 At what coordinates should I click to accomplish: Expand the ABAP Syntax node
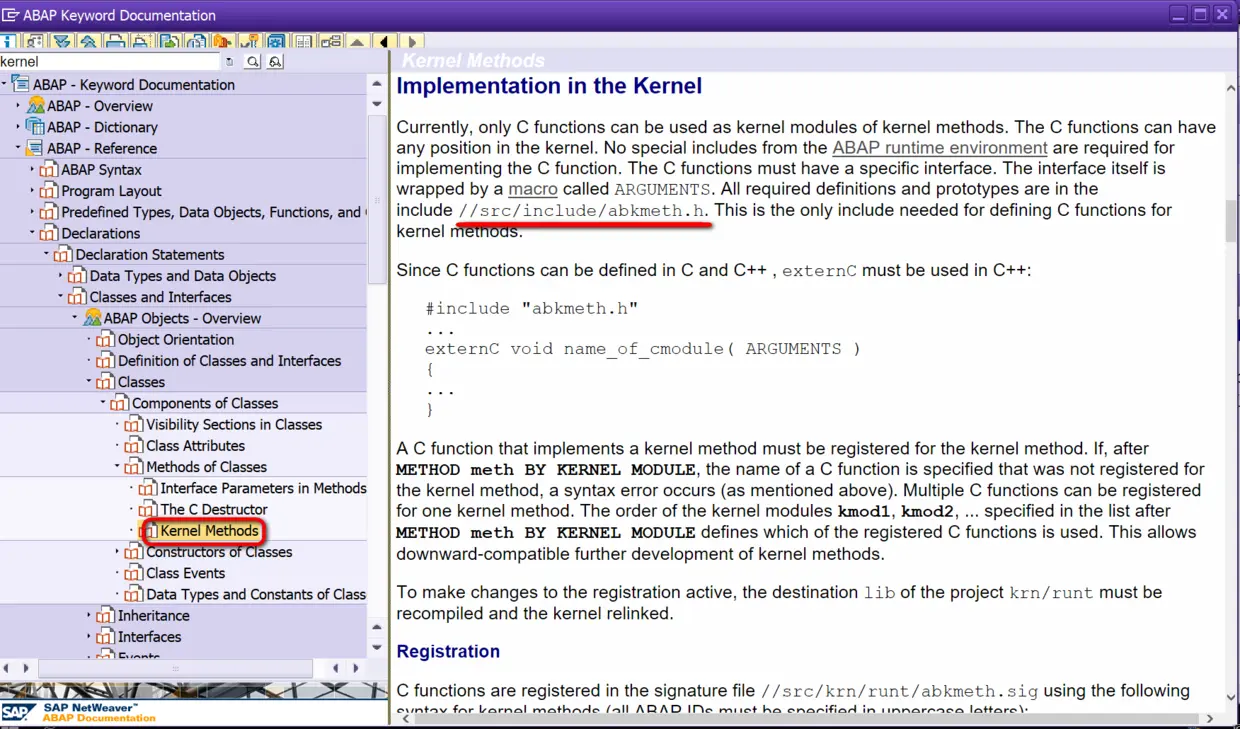tap(32, 169)
